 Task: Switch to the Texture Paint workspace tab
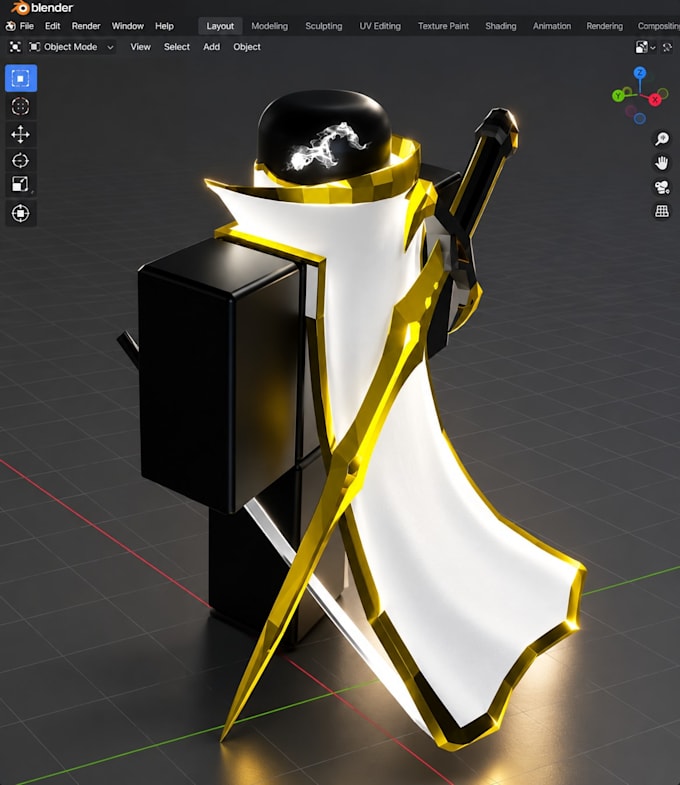click(x=443, y=26)
